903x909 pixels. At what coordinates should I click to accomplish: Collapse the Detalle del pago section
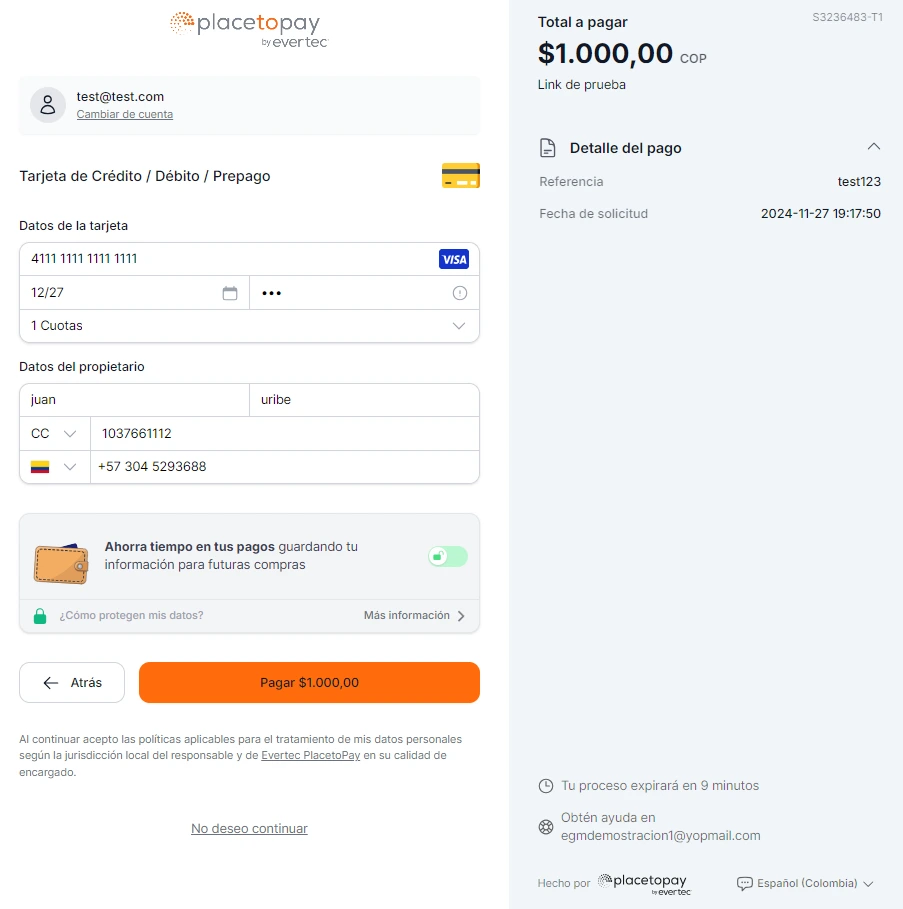[x=873, y=147]
